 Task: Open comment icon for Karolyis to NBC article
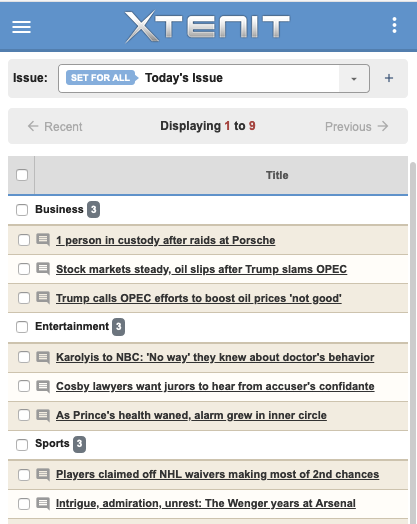[x=43, y=357]
